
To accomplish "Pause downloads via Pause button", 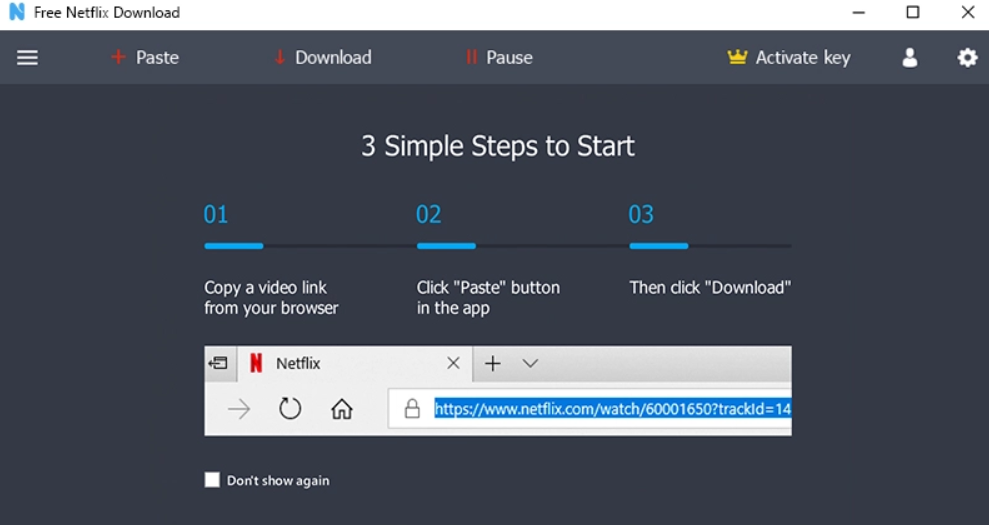I will [498, 58].
